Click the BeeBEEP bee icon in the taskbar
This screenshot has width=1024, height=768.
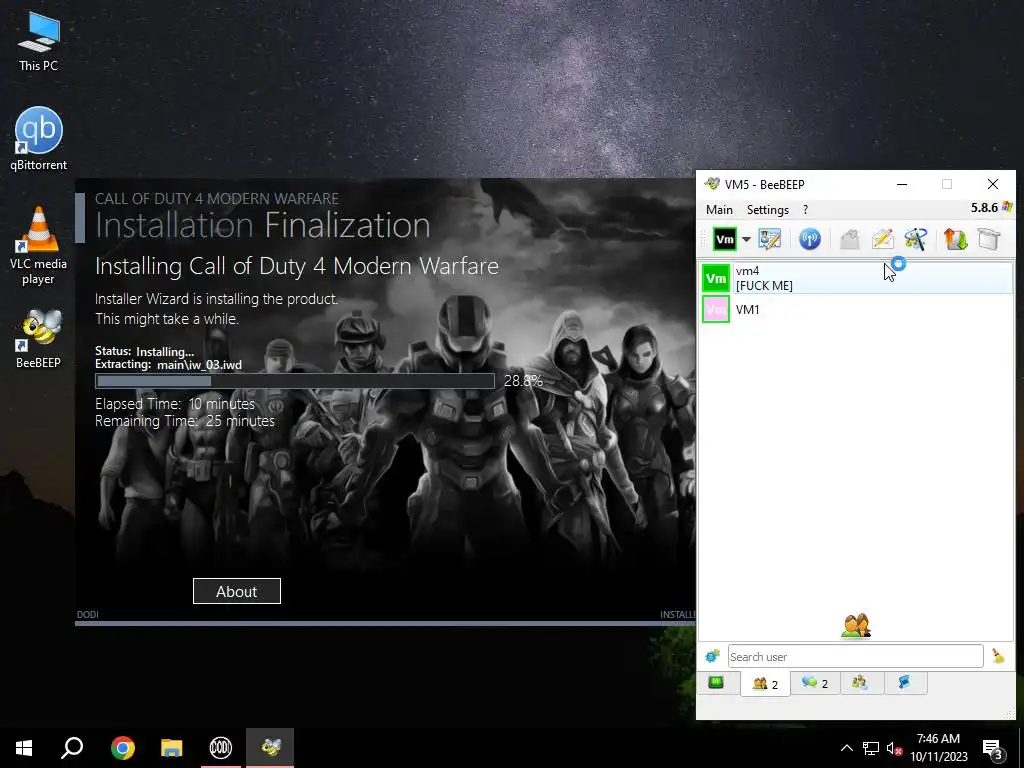click(270, 748)
